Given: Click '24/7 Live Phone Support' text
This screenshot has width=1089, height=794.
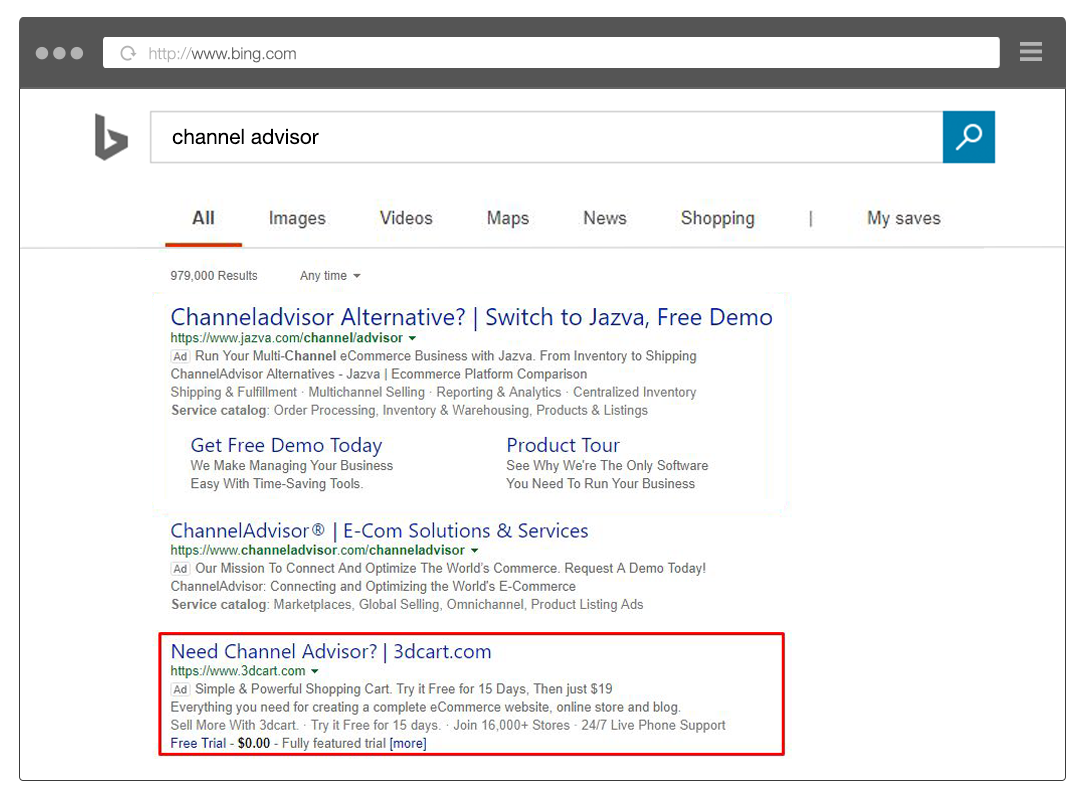Looking at the screenshot, I should click(x=654, y=726).
